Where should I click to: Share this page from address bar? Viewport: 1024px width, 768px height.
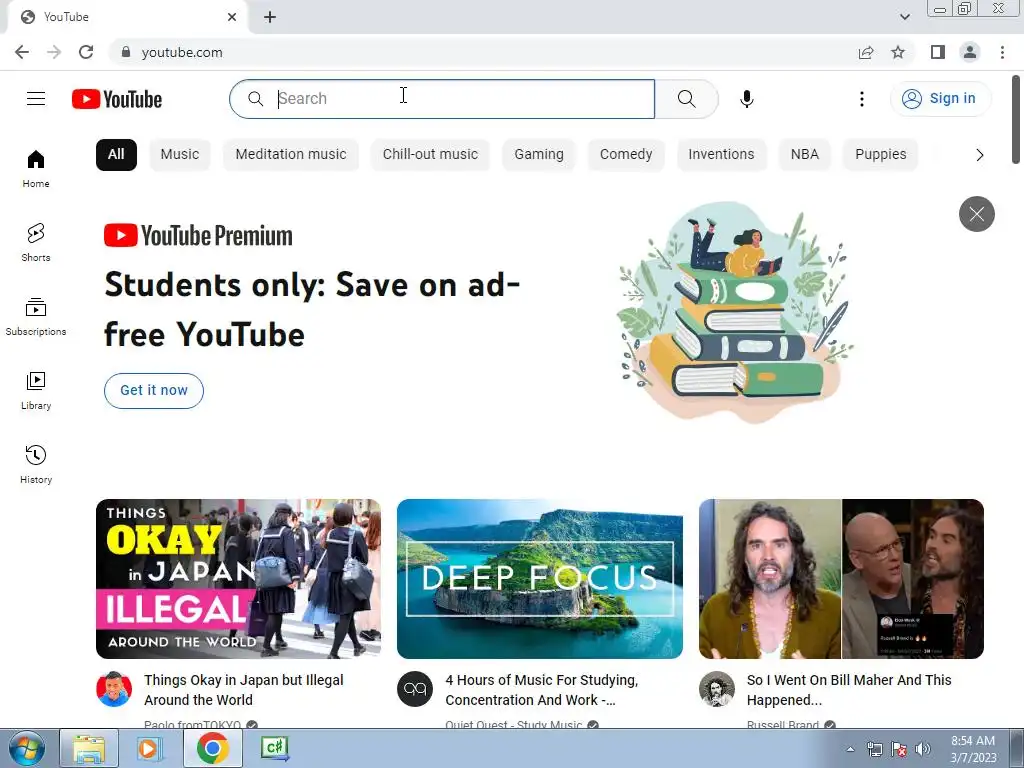[866, 52]
